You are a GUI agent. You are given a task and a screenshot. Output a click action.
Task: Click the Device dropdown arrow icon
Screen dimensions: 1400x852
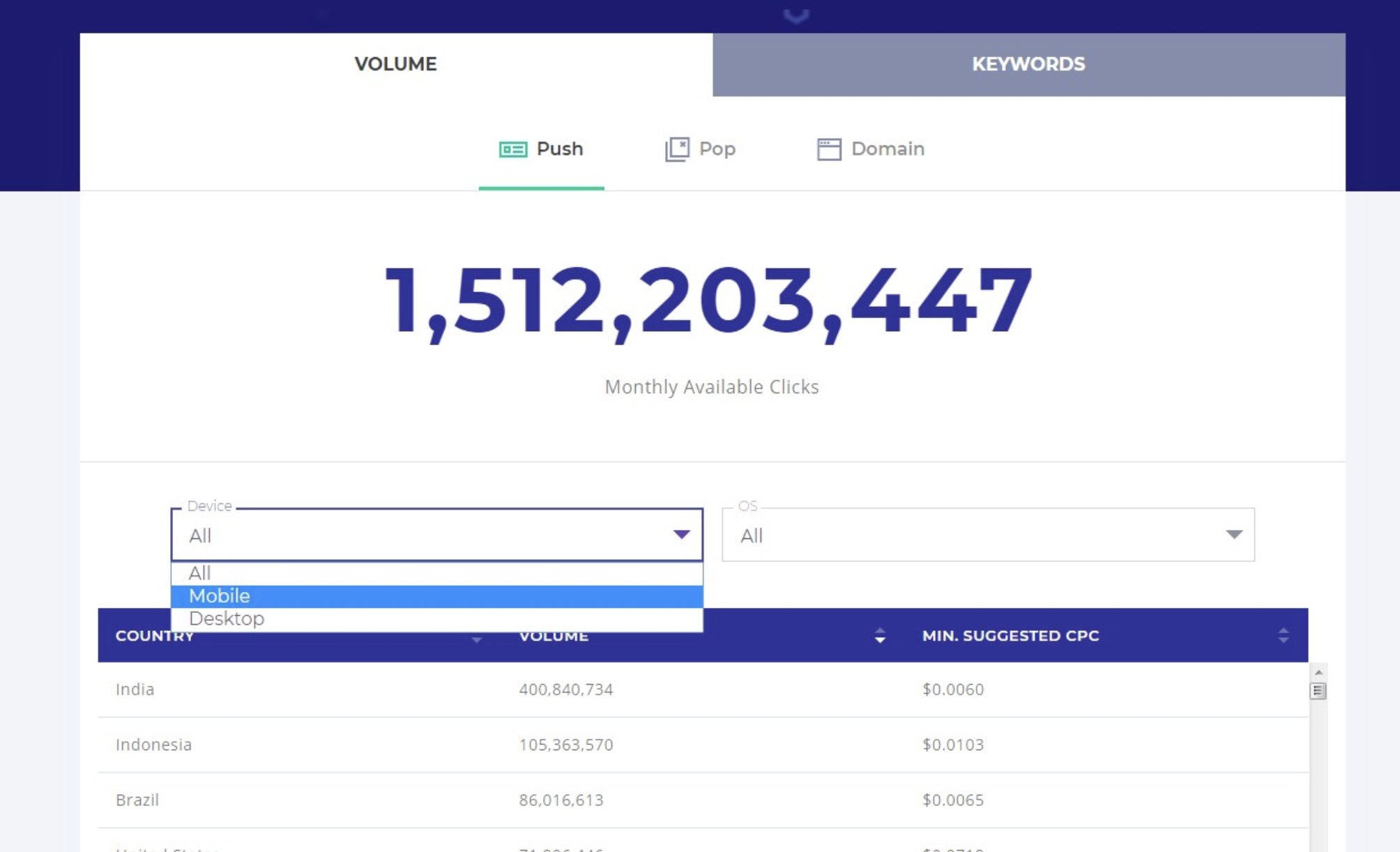click(680, 535)
